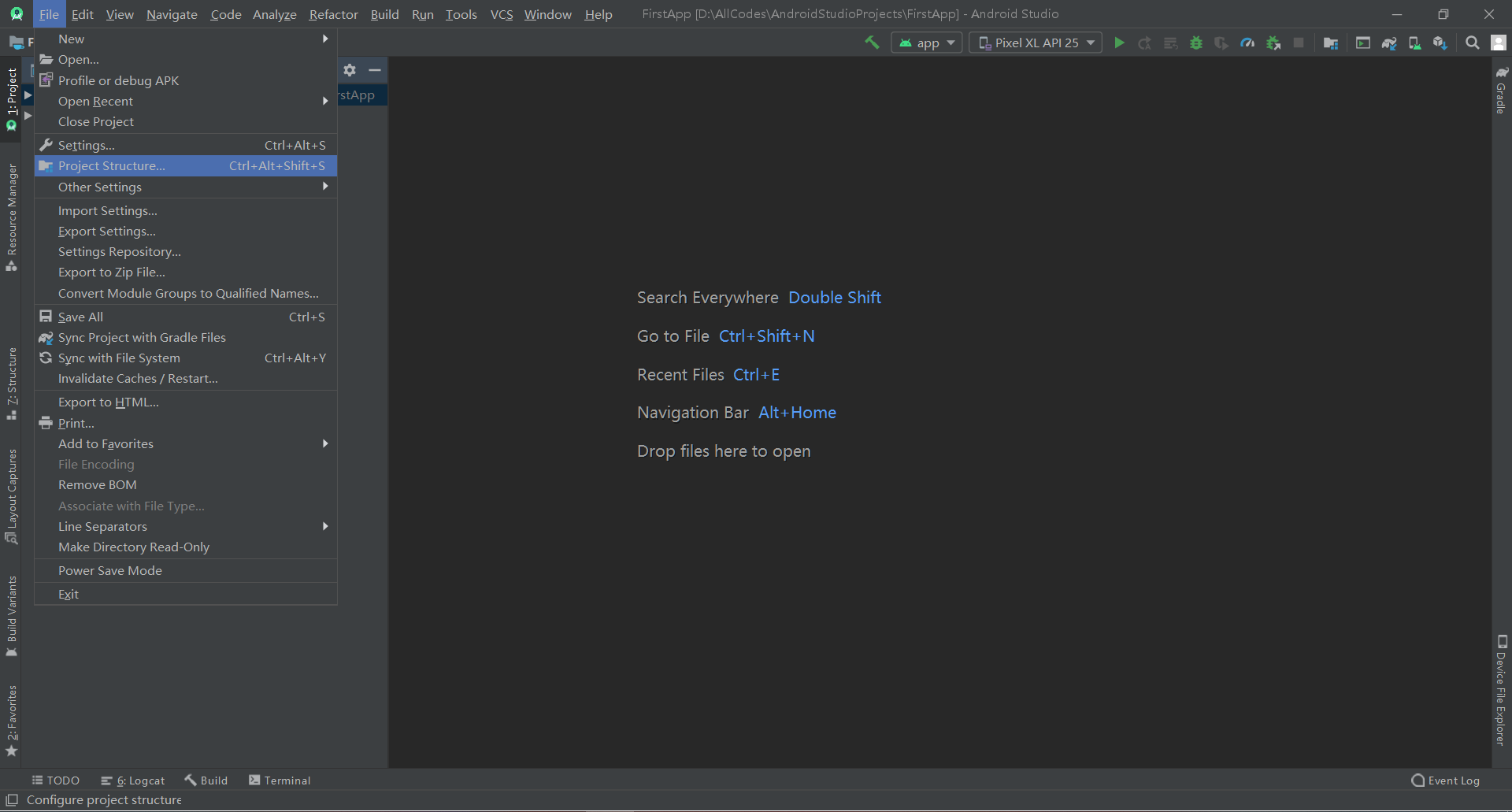This screenshot has height=812, width=1512.
Task: Open the Logcat tool window
Action: [x=133, y=780]
